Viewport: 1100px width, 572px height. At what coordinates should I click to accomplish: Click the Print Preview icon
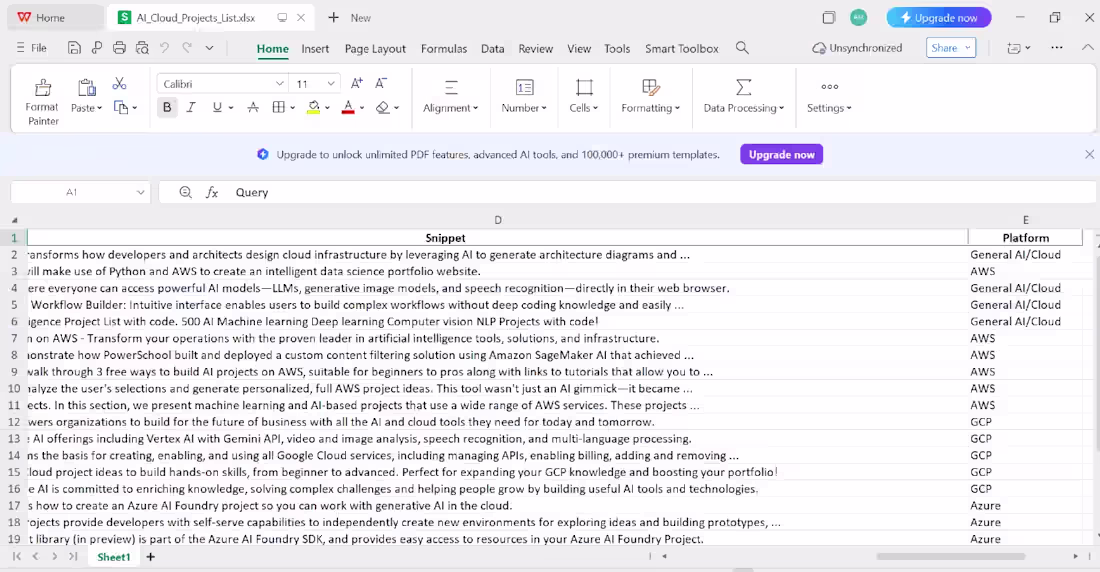[x=142, y=48]
